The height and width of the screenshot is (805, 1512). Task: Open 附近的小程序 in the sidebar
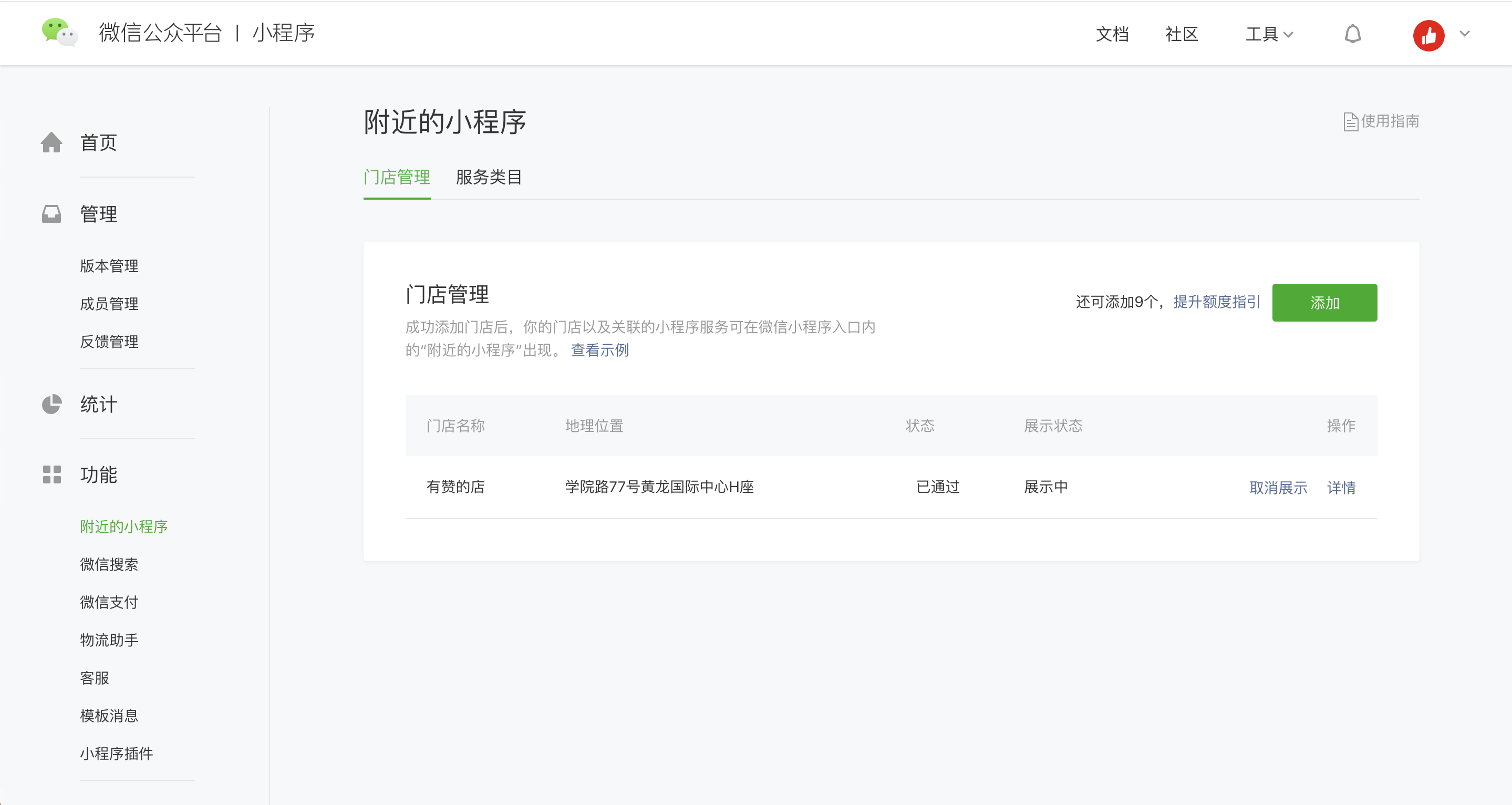124,527
